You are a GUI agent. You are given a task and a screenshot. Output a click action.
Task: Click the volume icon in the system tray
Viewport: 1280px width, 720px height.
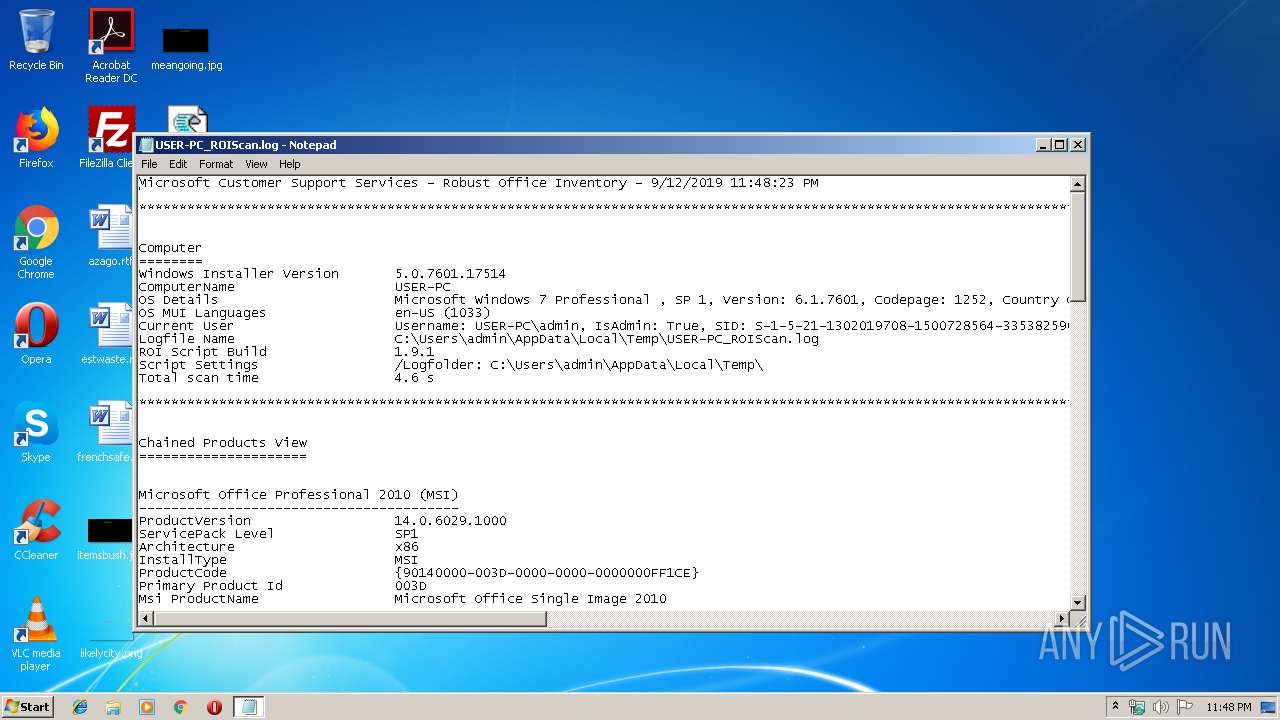coord(1160,707)
